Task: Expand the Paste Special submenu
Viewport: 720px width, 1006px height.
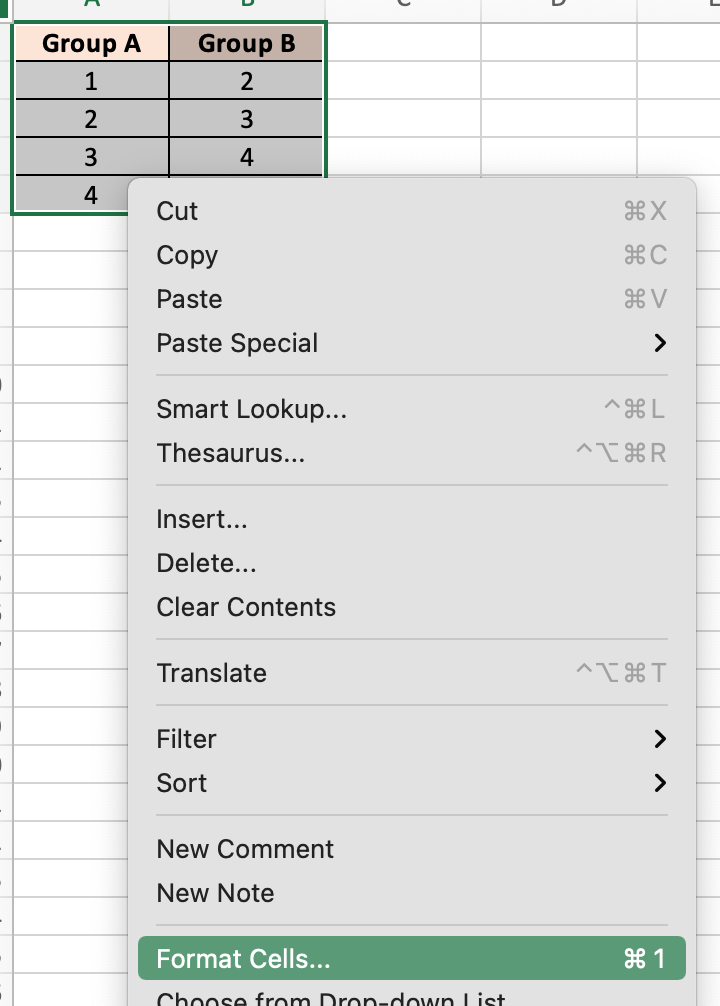Action: tap(237, 343)
